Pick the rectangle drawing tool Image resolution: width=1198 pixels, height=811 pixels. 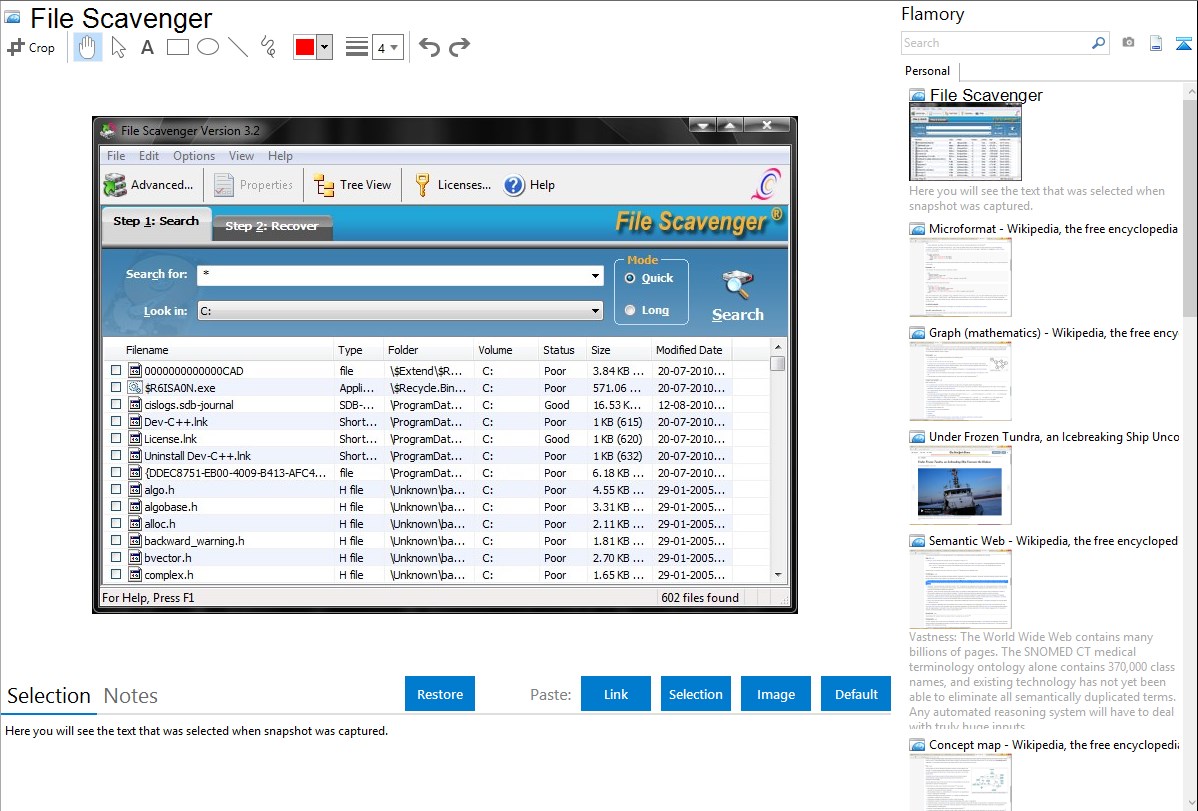pyautogui.click(x=177, y=47)
